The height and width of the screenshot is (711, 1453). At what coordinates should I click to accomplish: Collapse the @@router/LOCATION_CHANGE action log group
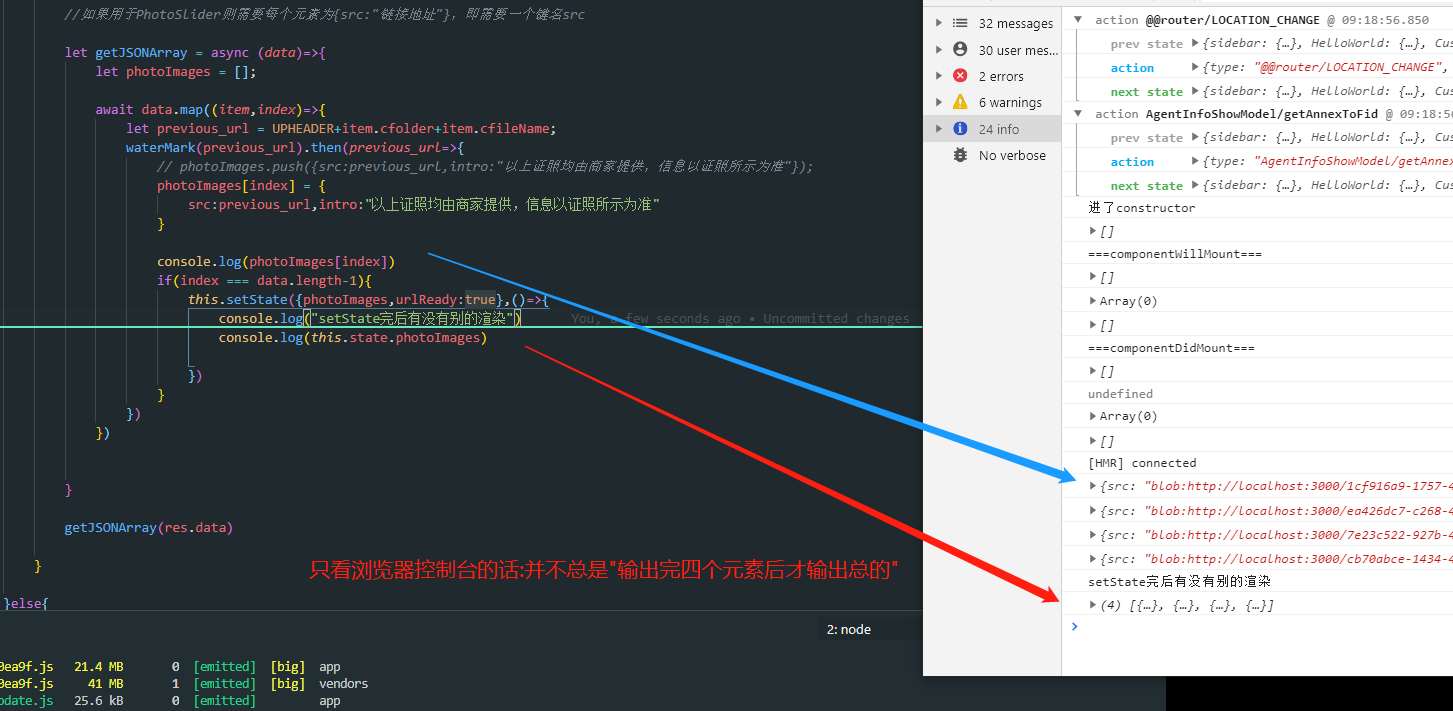pos(1077,20)
